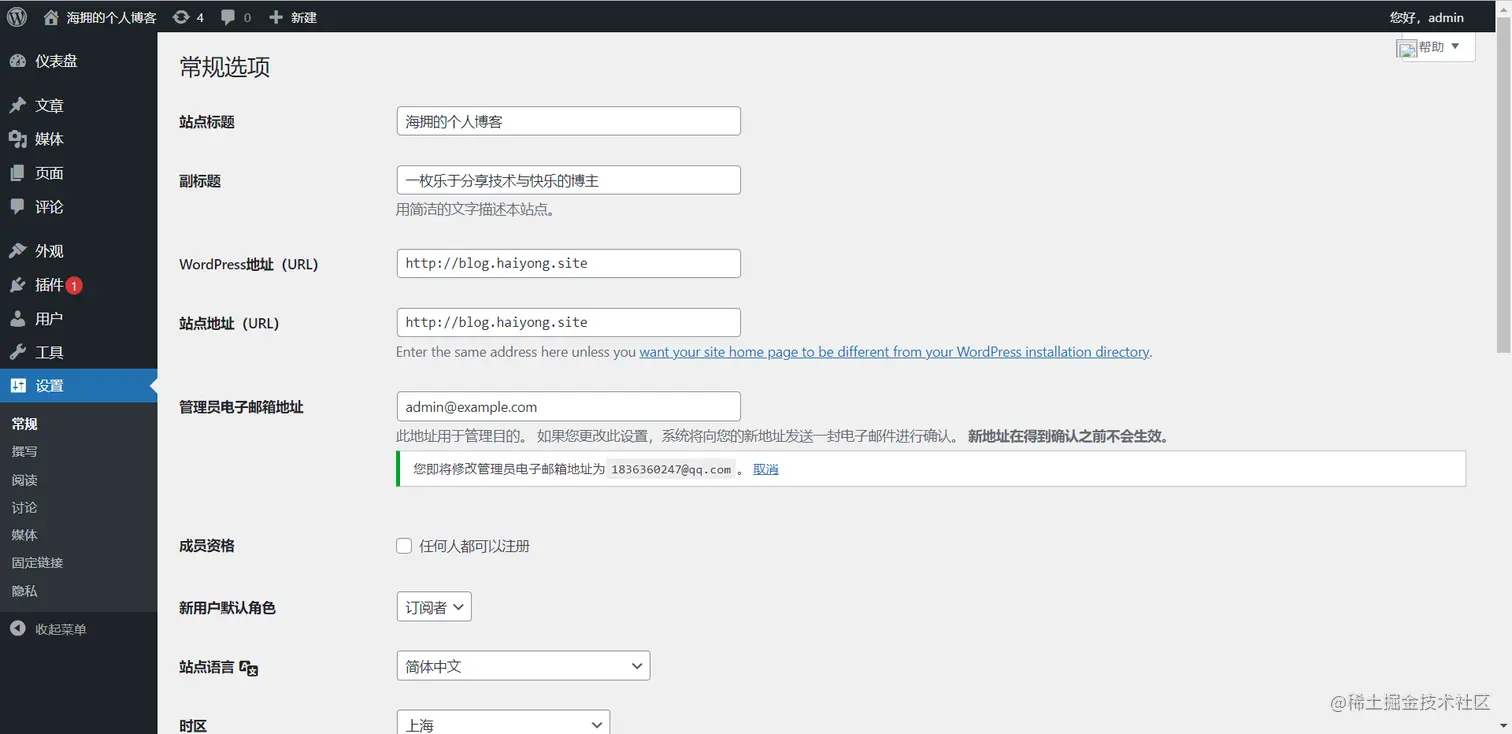Click the 取消 link for email change
The width and height of the screenshot is (1512, 734).
[x=766, y=469]
